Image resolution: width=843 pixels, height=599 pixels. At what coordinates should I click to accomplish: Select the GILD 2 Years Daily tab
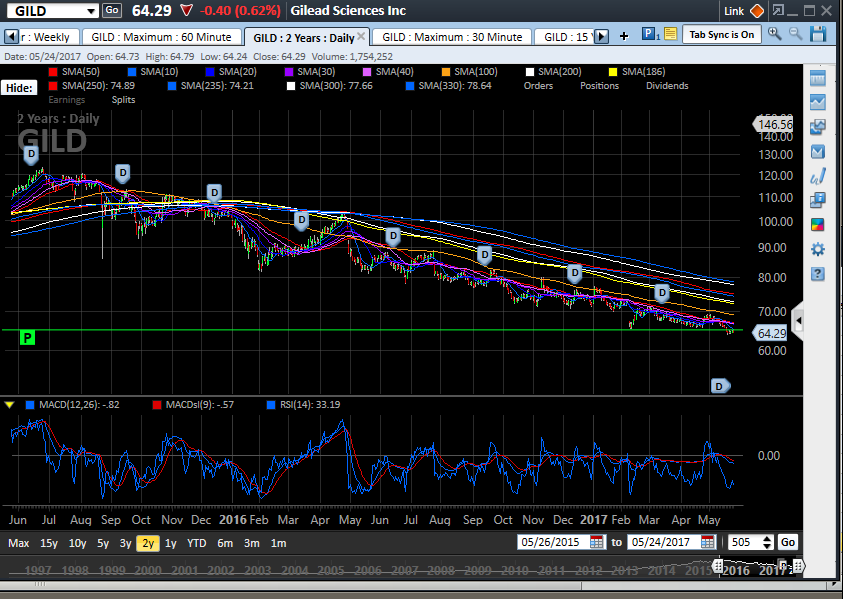point(304,38)
